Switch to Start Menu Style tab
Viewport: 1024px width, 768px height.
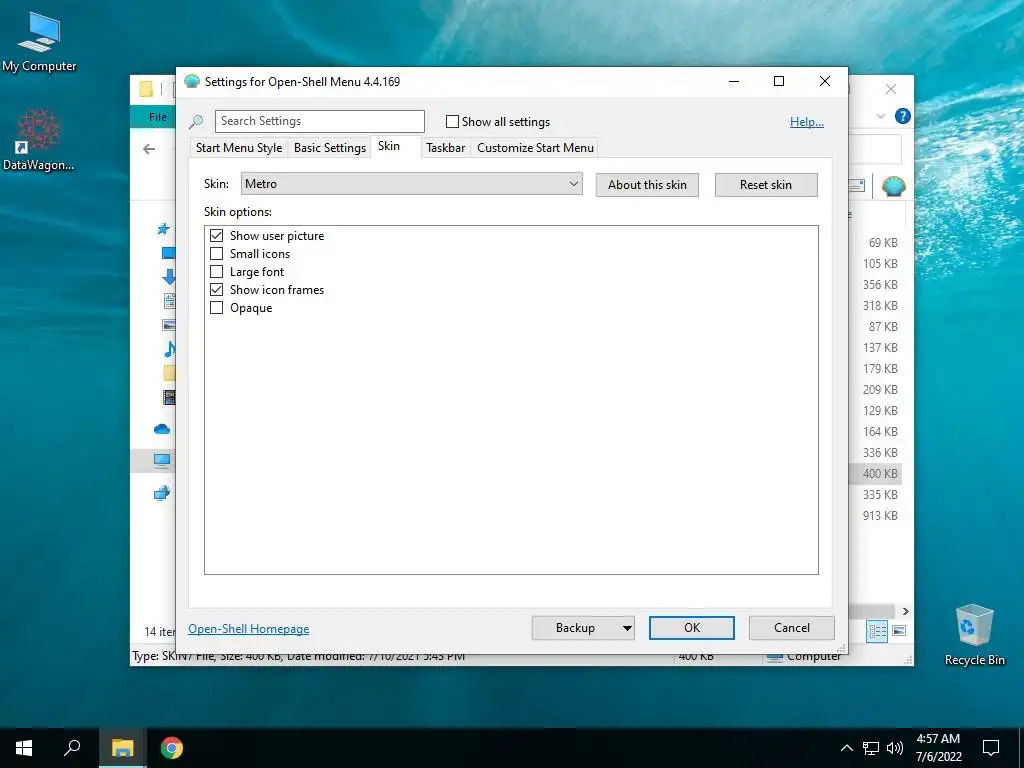click(239, 148)
